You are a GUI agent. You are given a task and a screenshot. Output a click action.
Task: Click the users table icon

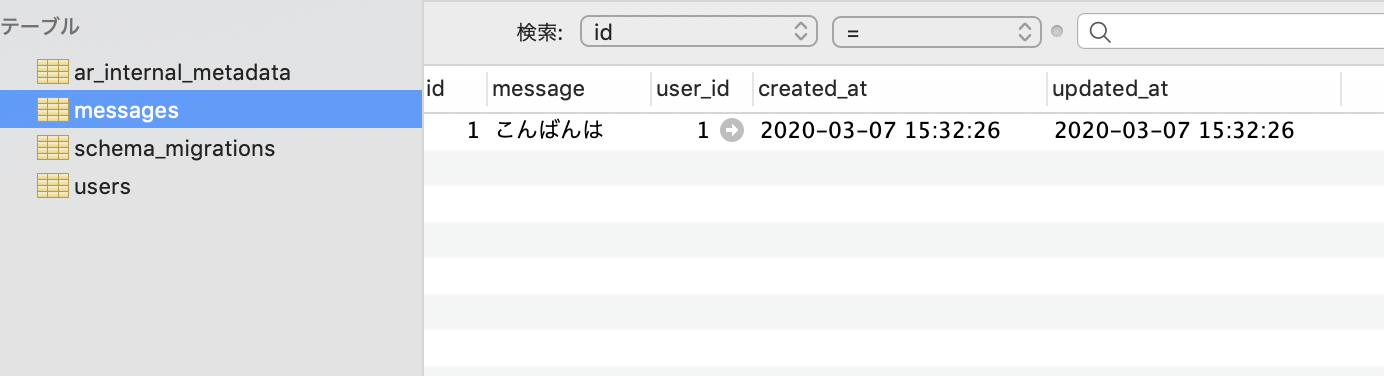52,186
